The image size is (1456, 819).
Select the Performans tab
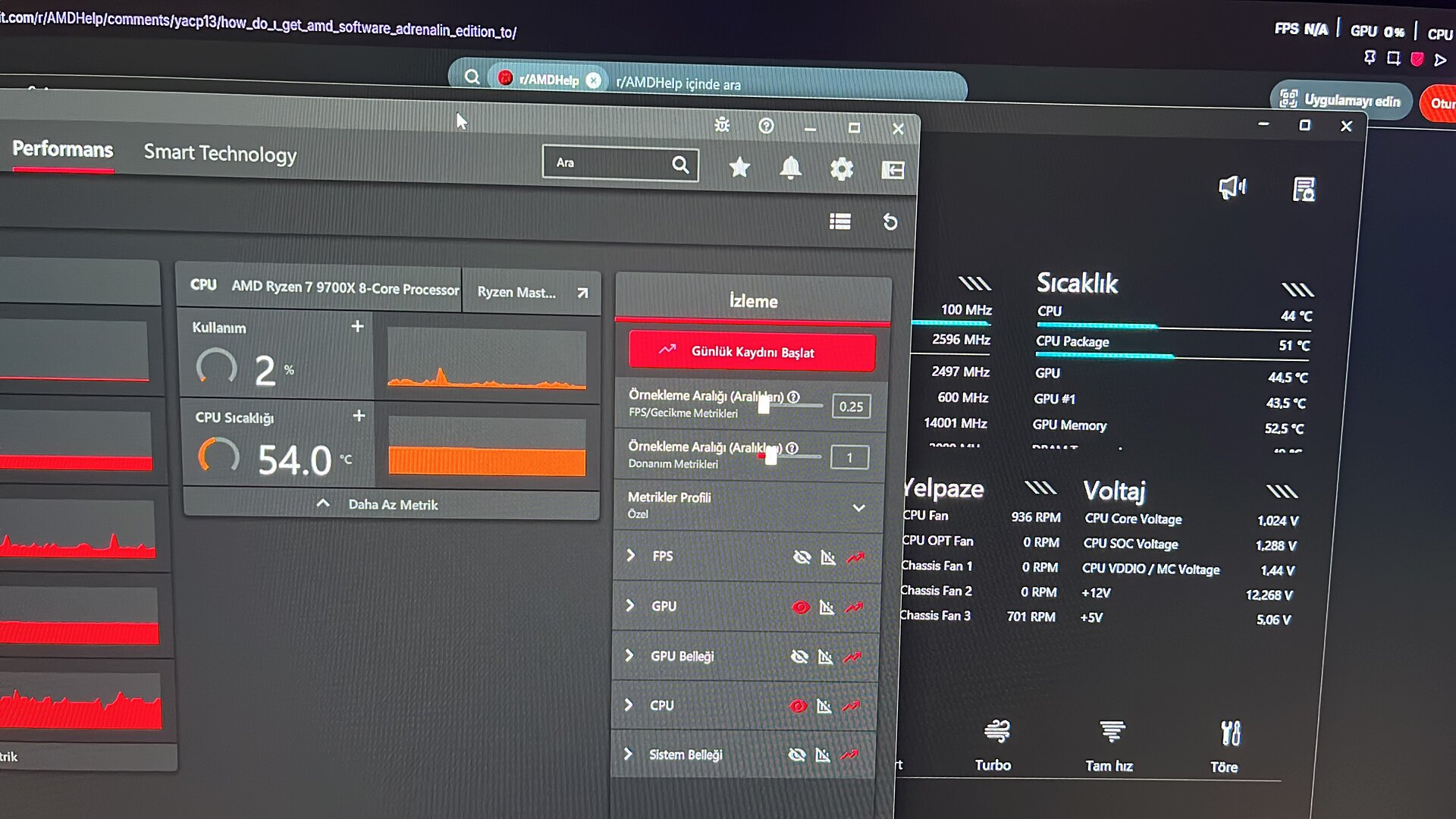(x=62, y=149)
